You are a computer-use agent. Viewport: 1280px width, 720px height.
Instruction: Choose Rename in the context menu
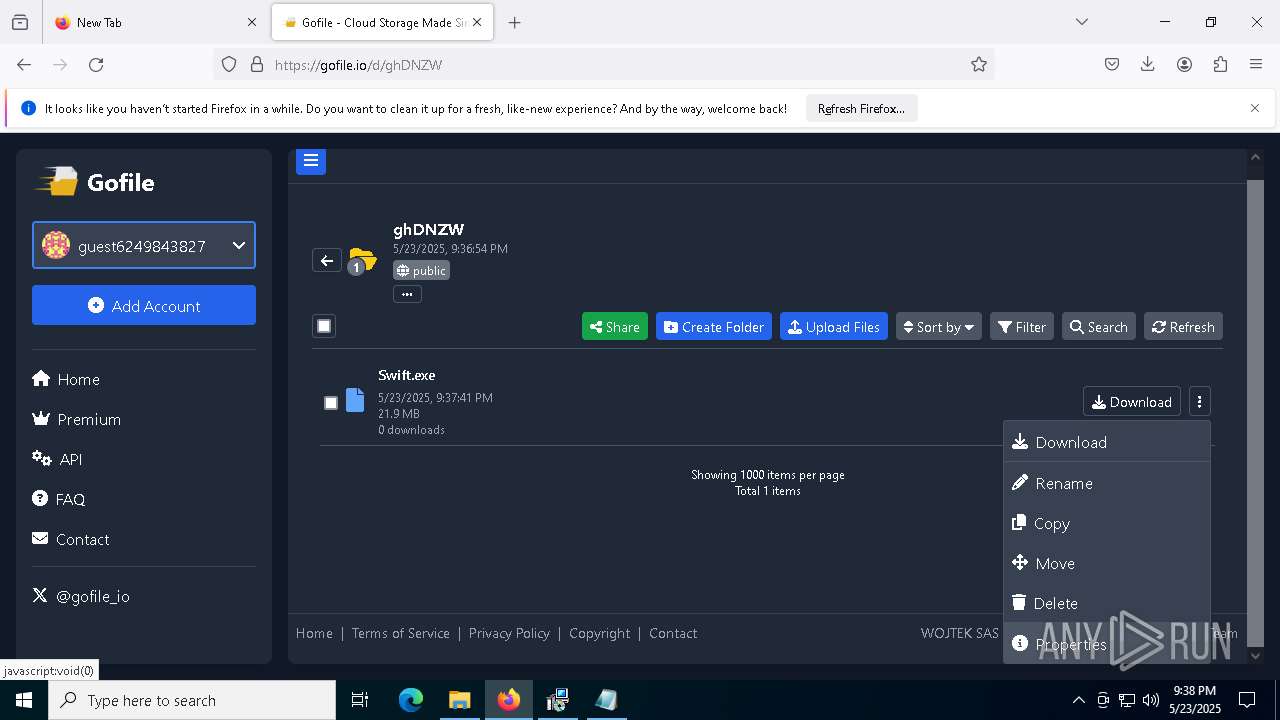click(1107, 483)
